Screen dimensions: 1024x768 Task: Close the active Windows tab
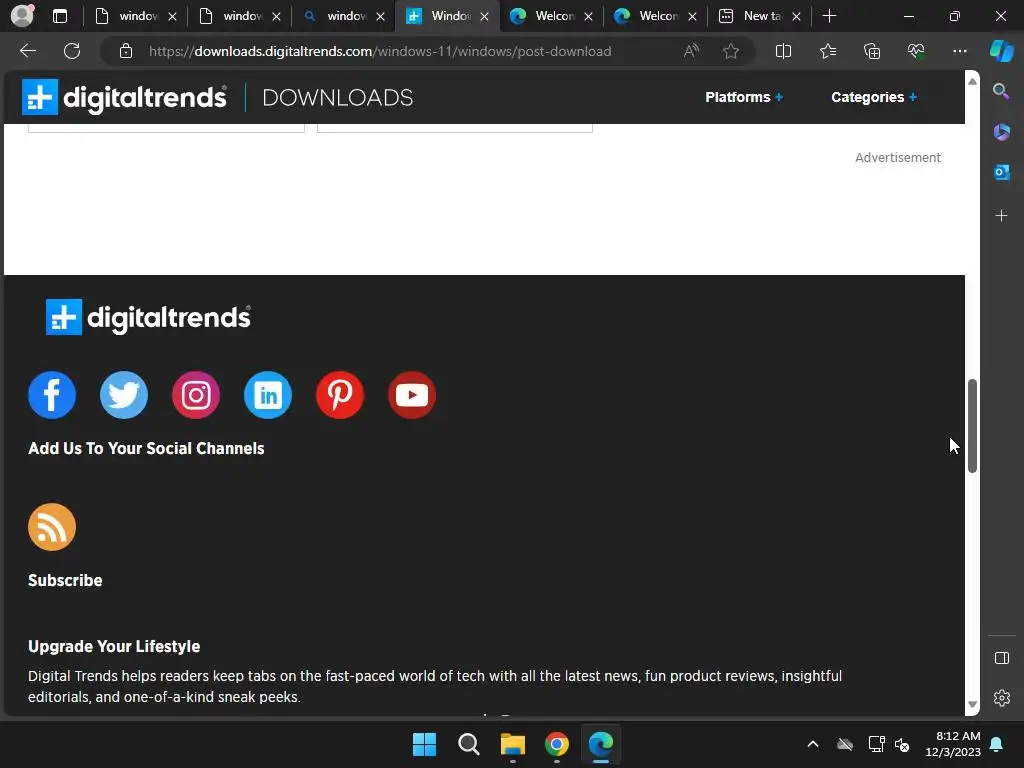pos(485,16)
